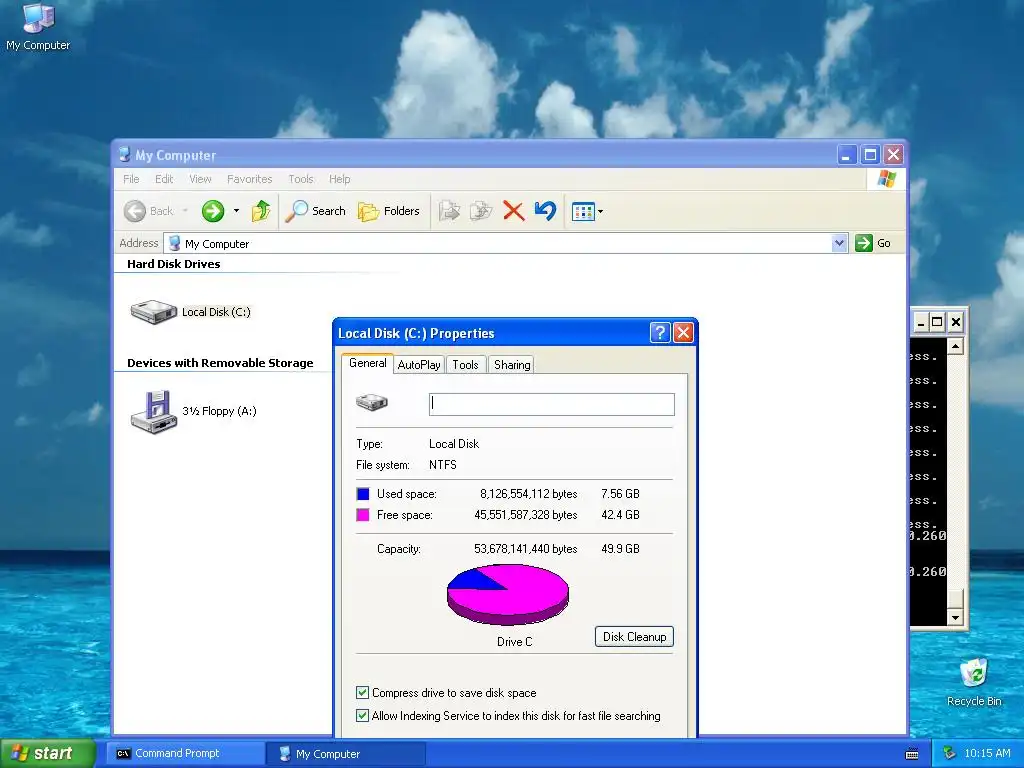Open My Computer desktop icon

[38, 27]
